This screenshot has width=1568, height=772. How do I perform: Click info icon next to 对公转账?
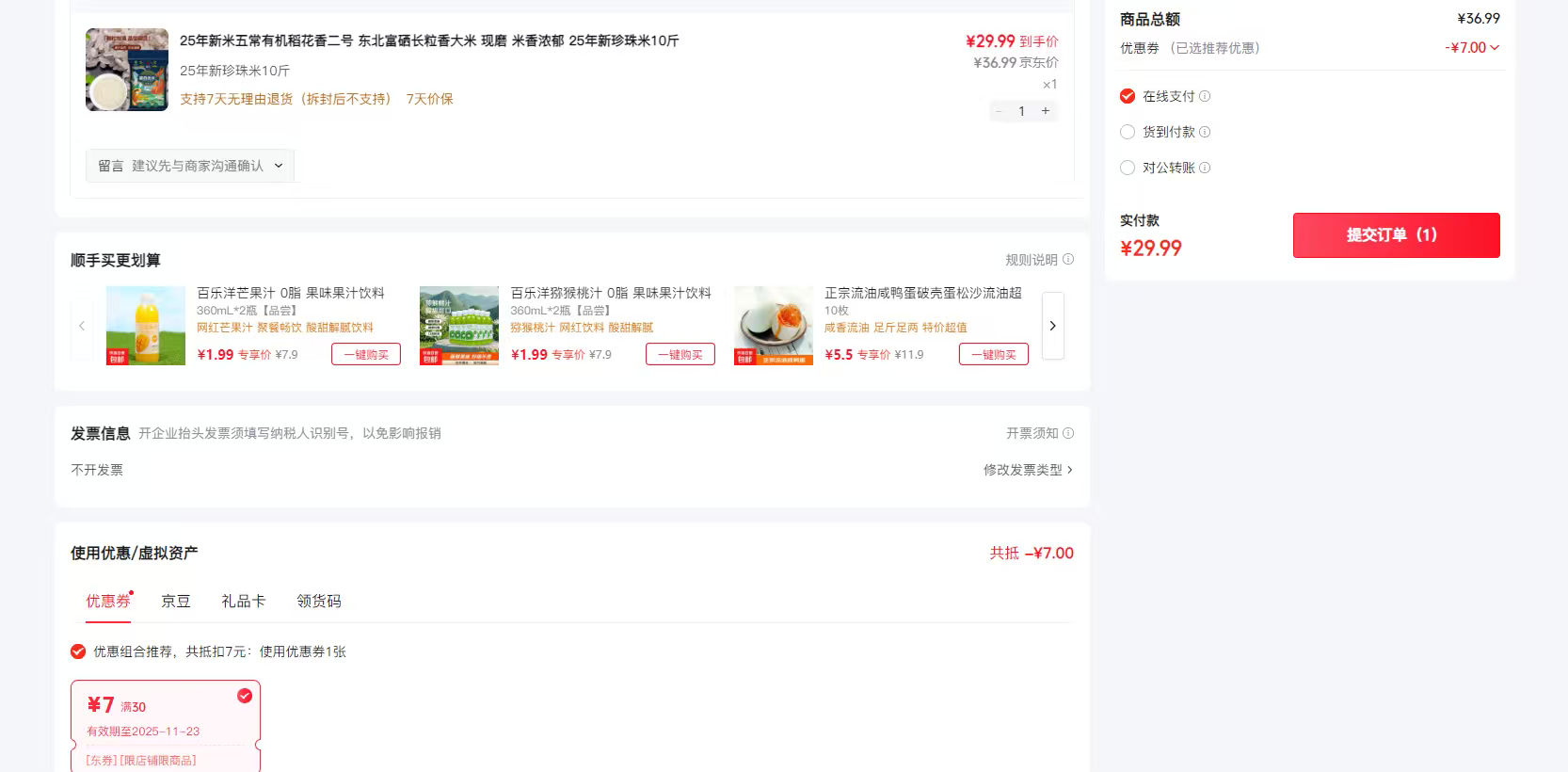pos(1205,168)
